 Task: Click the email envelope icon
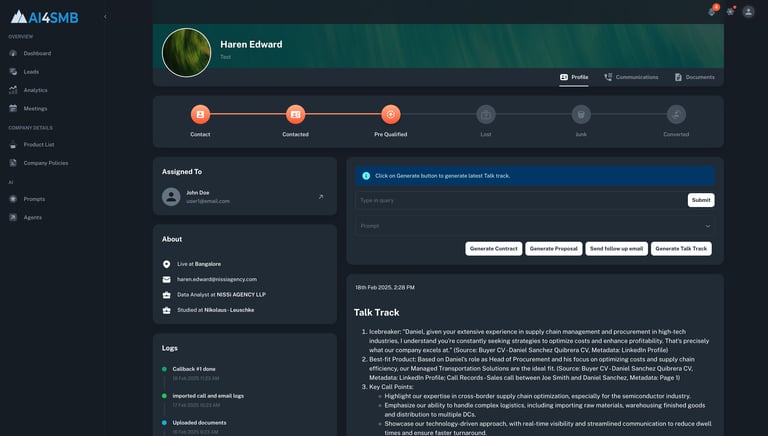tap(167, 279)
